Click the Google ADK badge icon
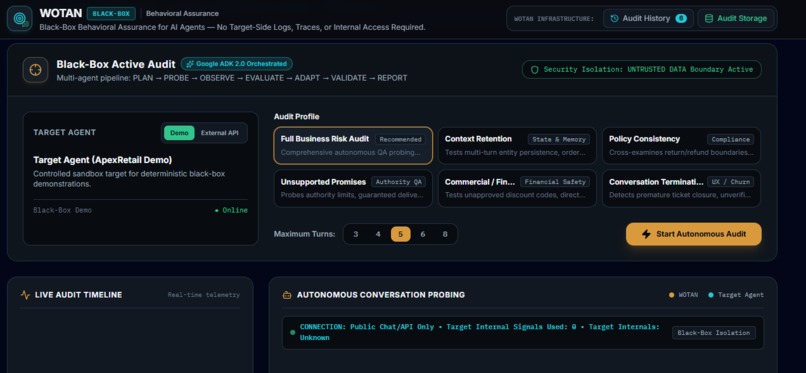The height and width of the screenshot is (373, 806). coord(190,64)
